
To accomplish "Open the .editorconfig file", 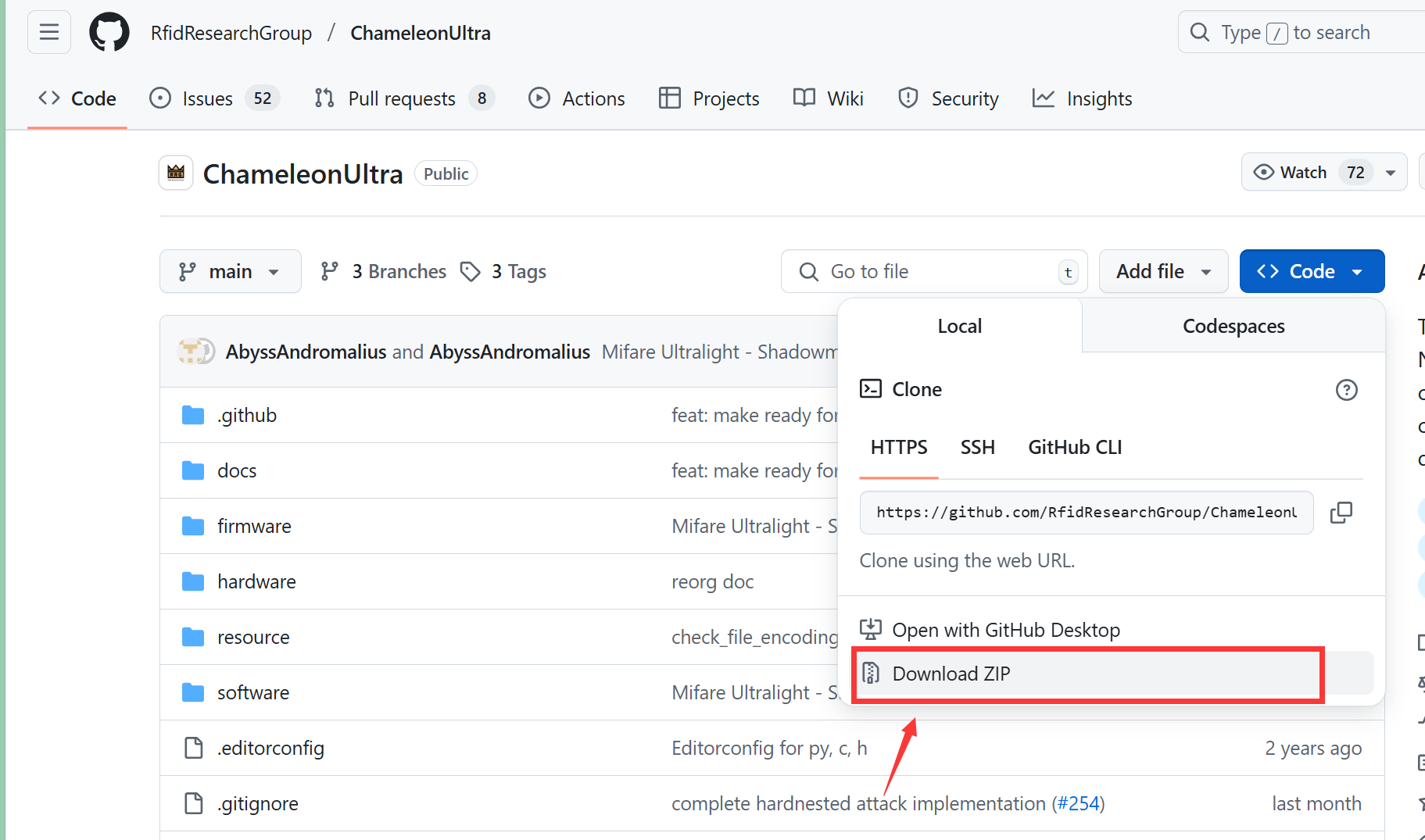I will coord(270,748).
